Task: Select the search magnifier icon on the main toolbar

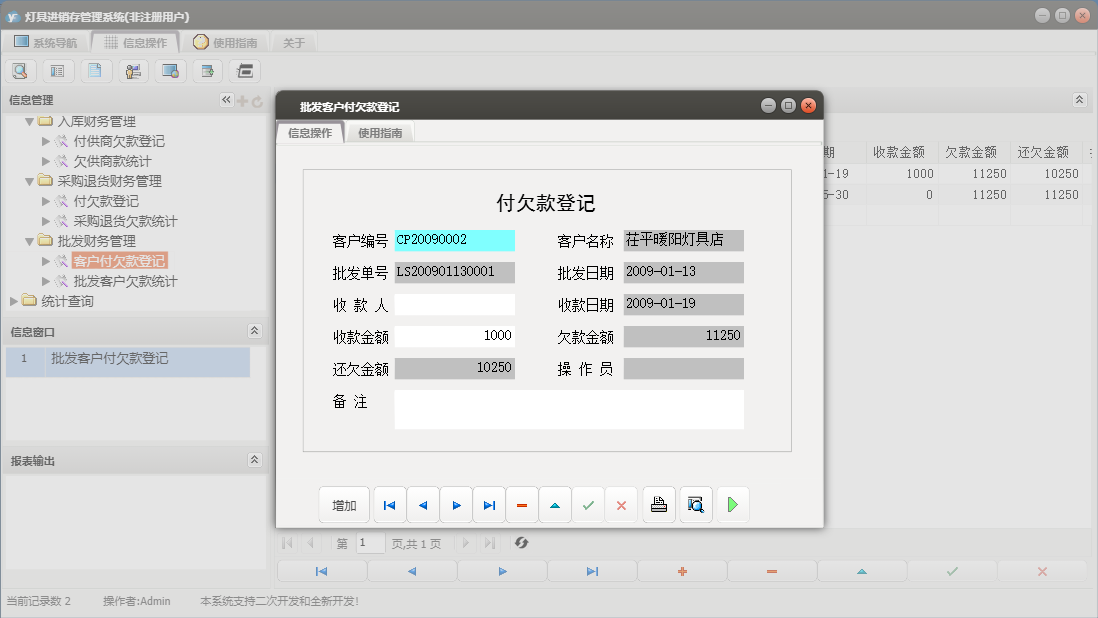Action: (x=20, y=71)
